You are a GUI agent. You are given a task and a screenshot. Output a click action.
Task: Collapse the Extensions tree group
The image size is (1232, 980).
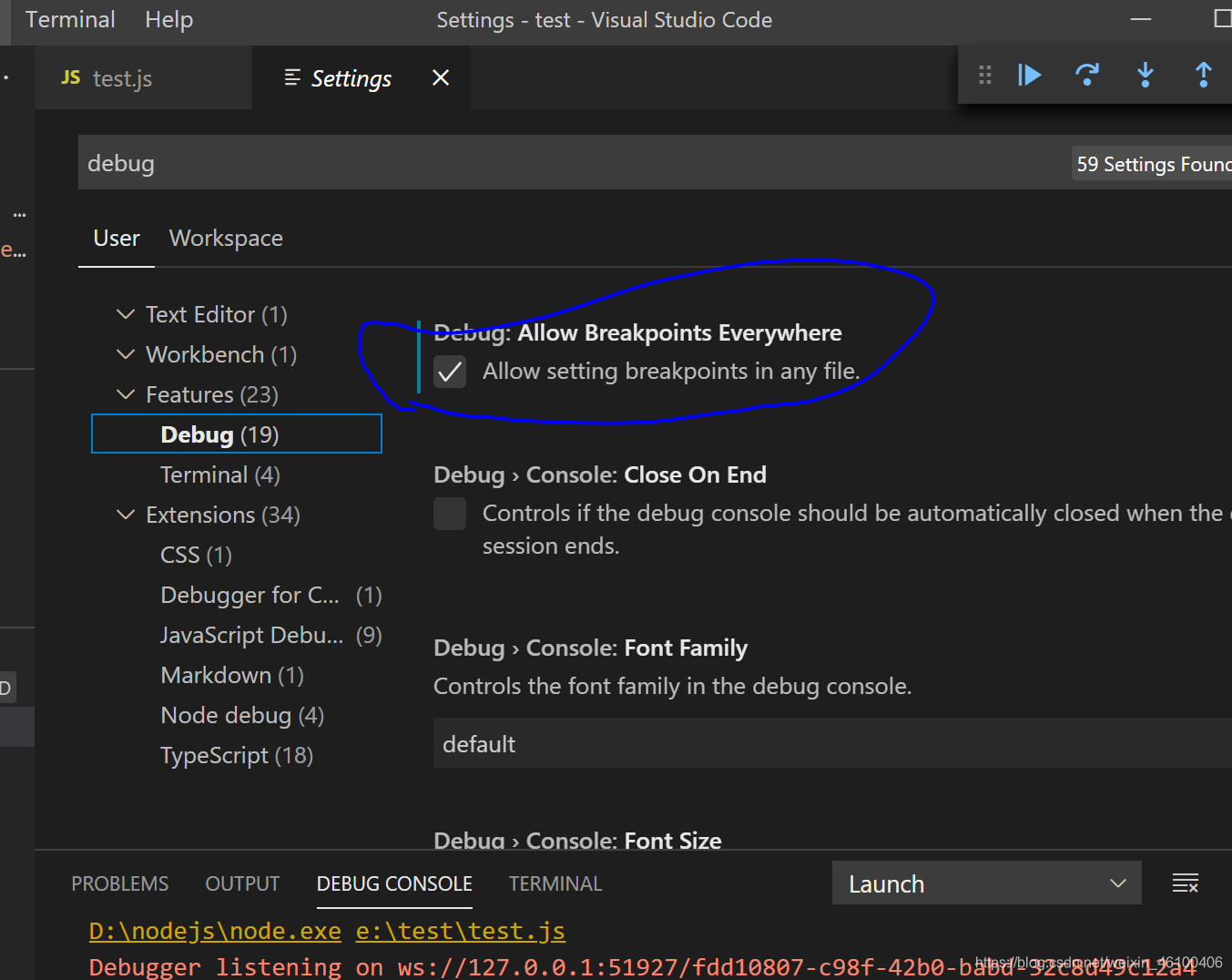(126, 515)
